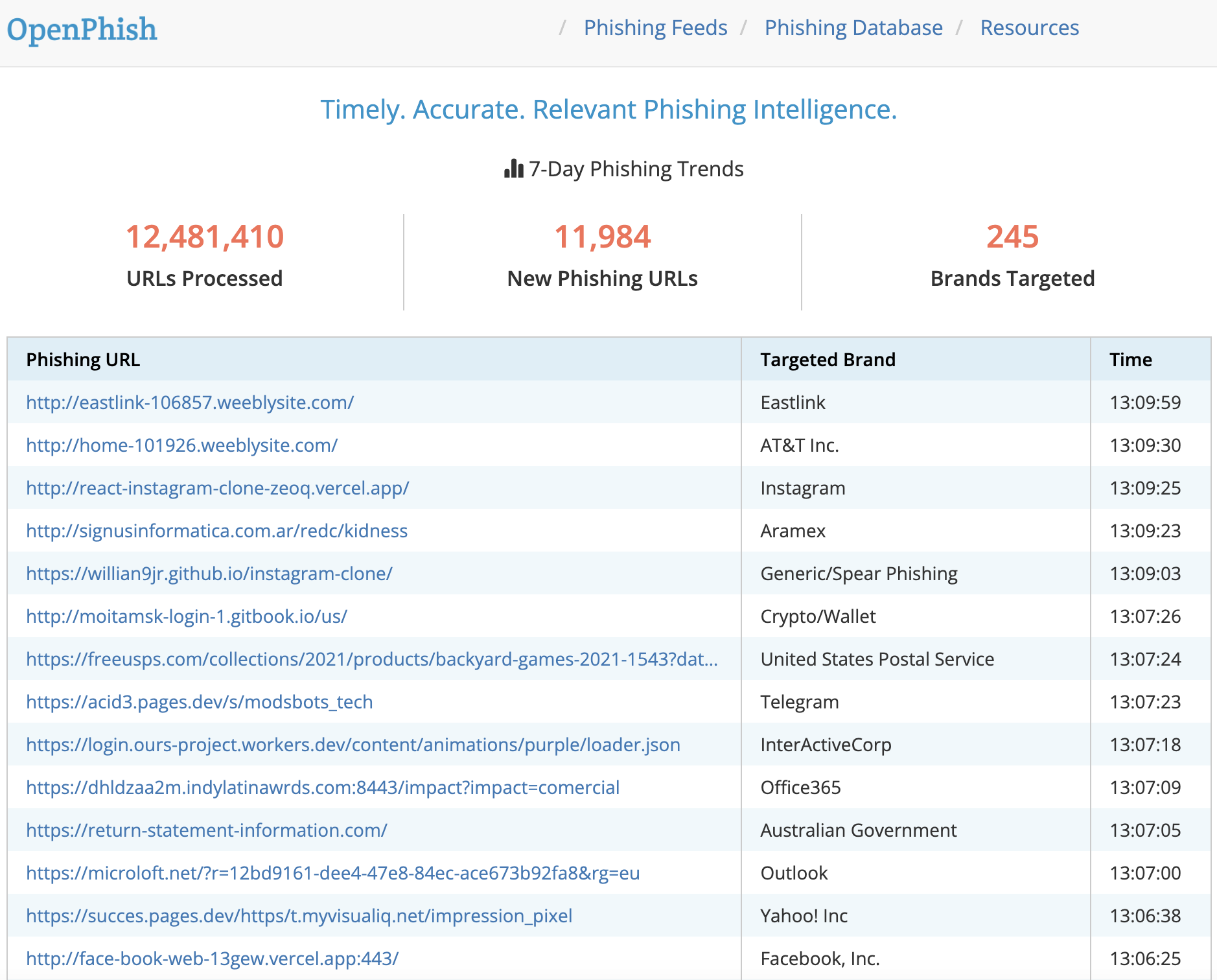Click the Phishing URL column header
The height and width of the screenshot is (980, 1217).
pos(84,359)
